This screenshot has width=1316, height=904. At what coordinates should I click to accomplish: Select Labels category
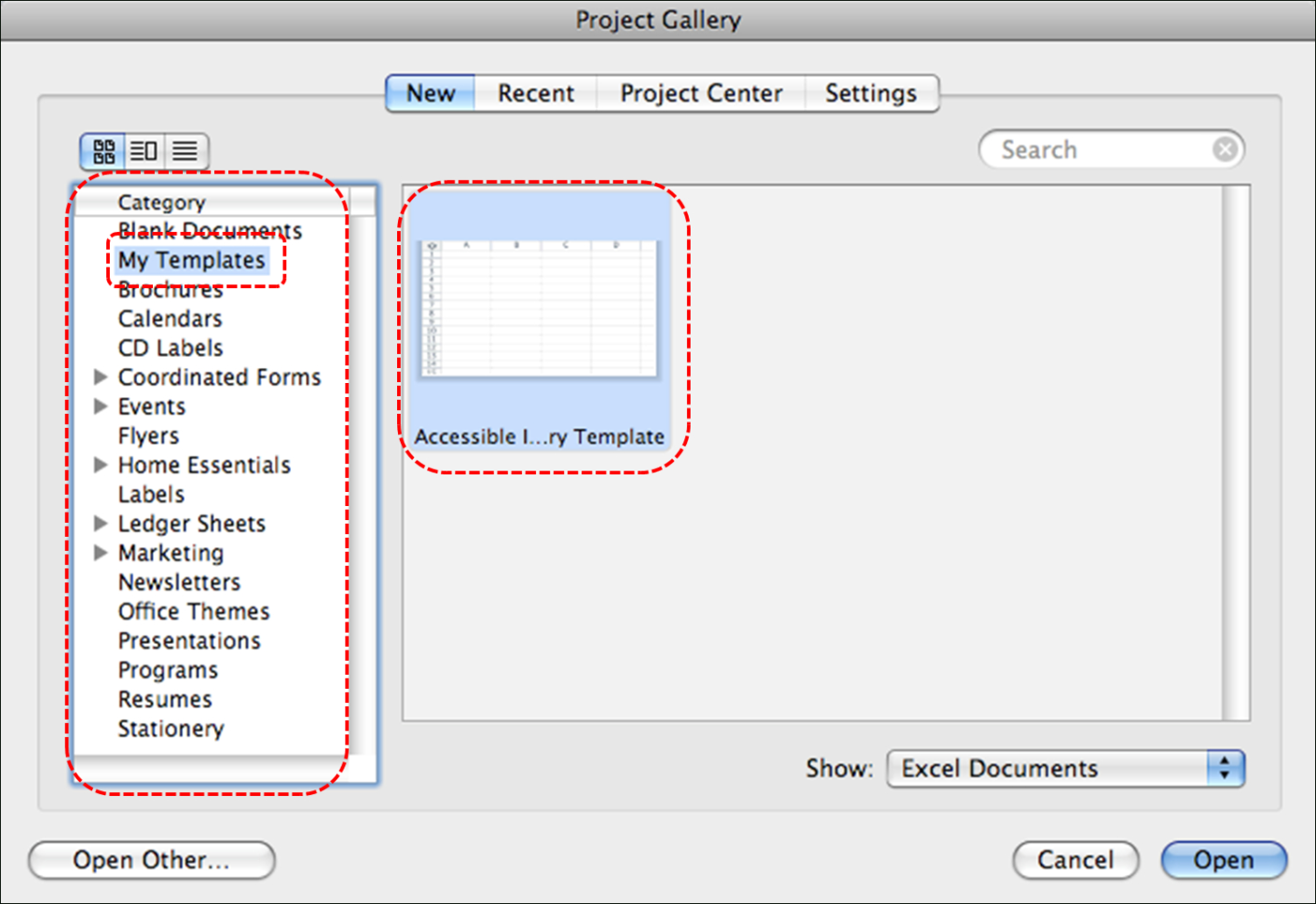coord(151,494)
